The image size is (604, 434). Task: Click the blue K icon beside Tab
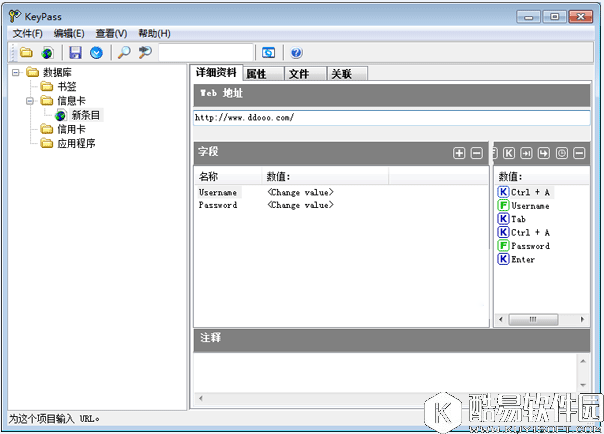click(x=503, y=219)
